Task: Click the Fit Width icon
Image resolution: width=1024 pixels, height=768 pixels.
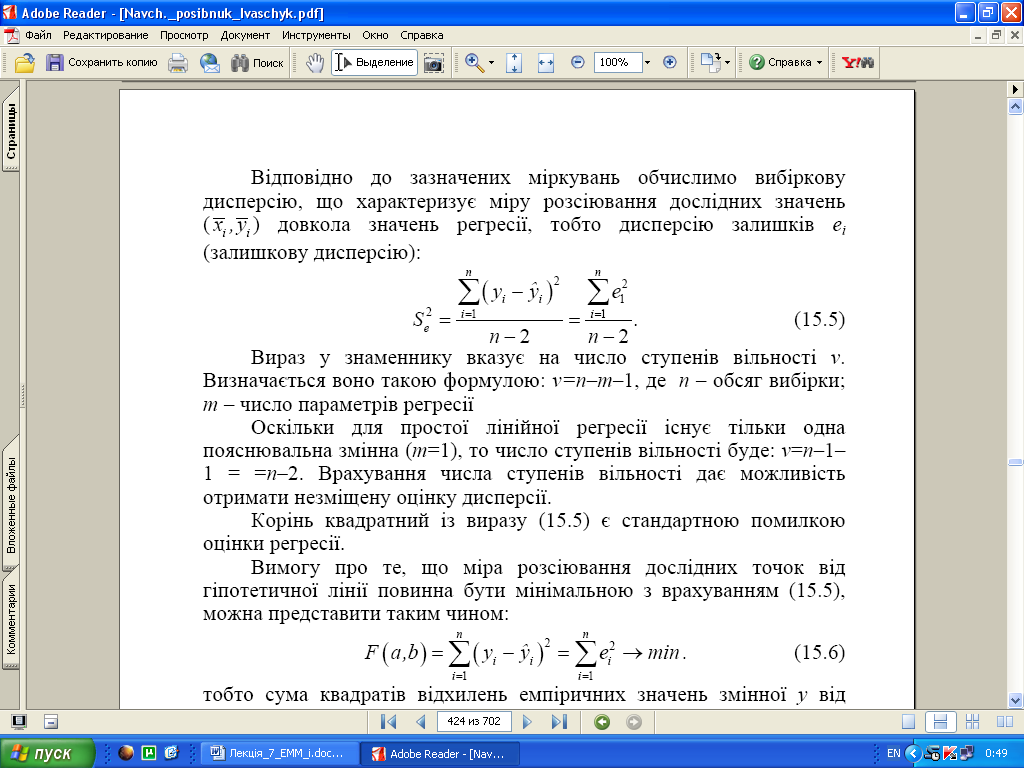Action: click(545, 63)
